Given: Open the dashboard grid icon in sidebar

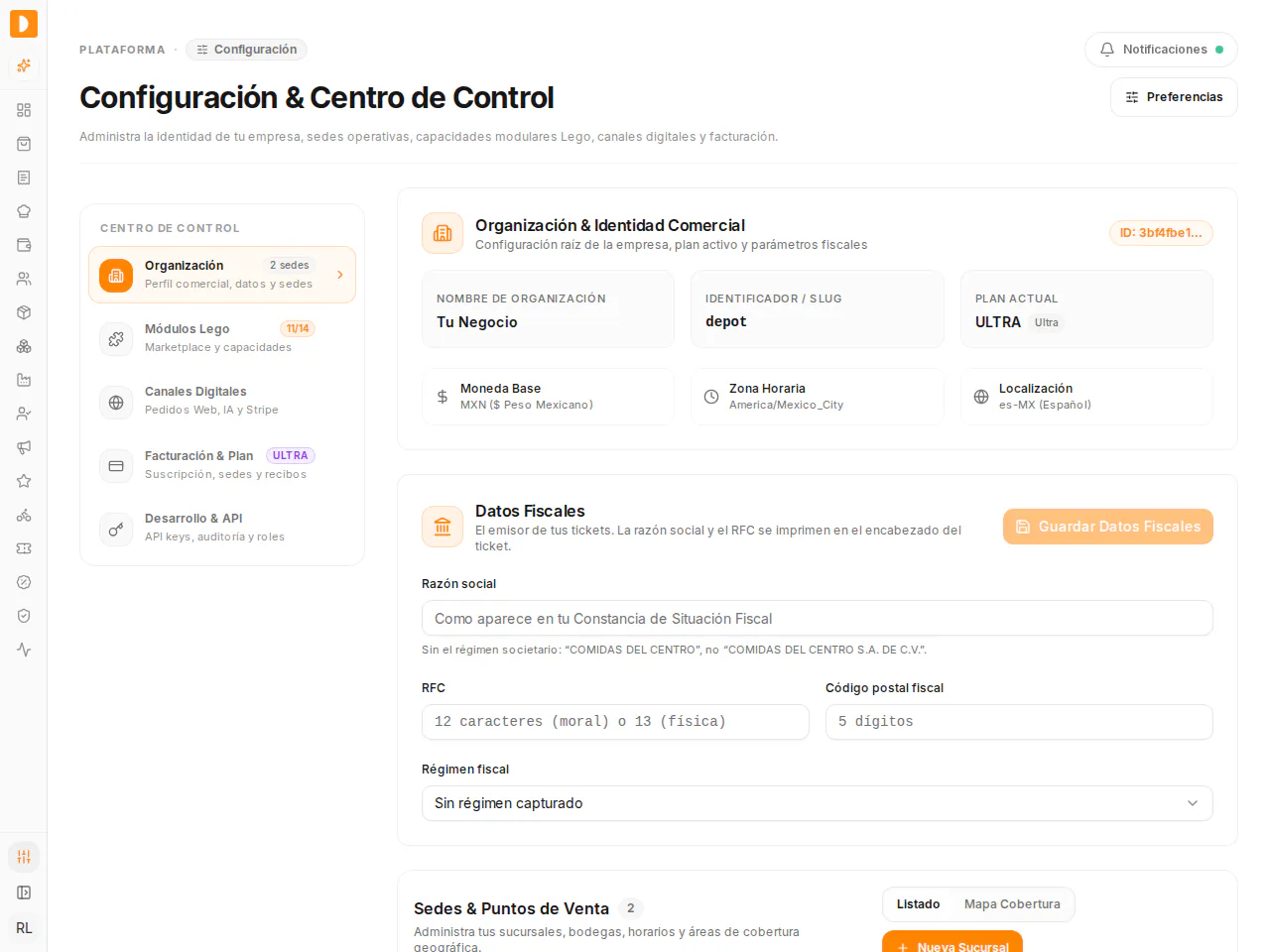Looking at the screenshot, I should [x=24, y=110].
